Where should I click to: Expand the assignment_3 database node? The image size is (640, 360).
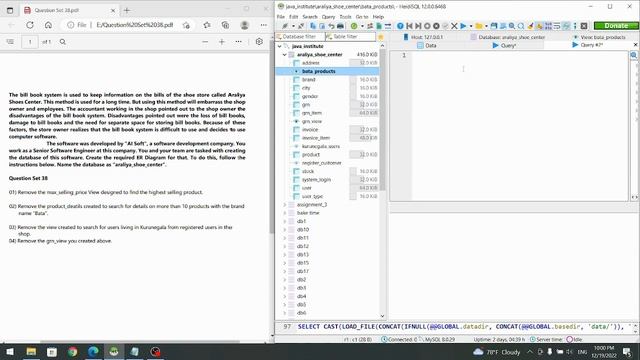point(284,204)
